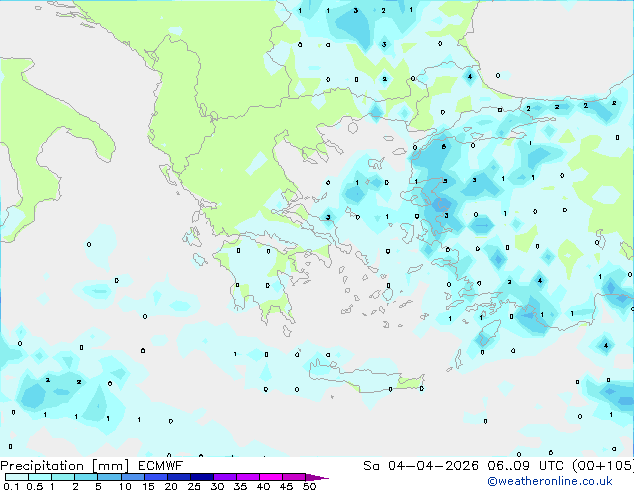Click the legend value label '0.1'
Image resolution: width=634 pixels, height=490 pixels.
click(11, 486)
